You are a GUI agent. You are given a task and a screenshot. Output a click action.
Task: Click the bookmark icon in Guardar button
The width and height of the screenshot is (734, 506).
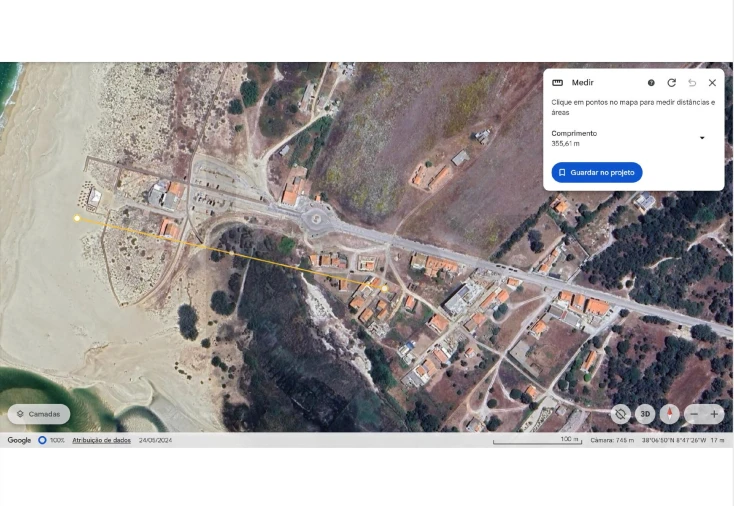pos(562,173)
